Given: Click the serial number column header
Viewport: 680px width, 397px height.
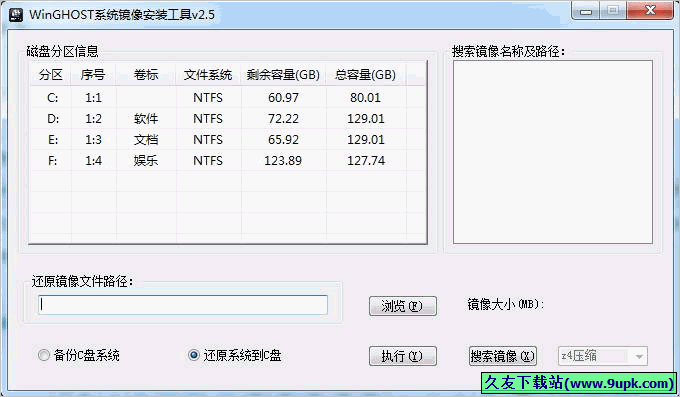Looking at the screenshot, I should tap(93, 75).
